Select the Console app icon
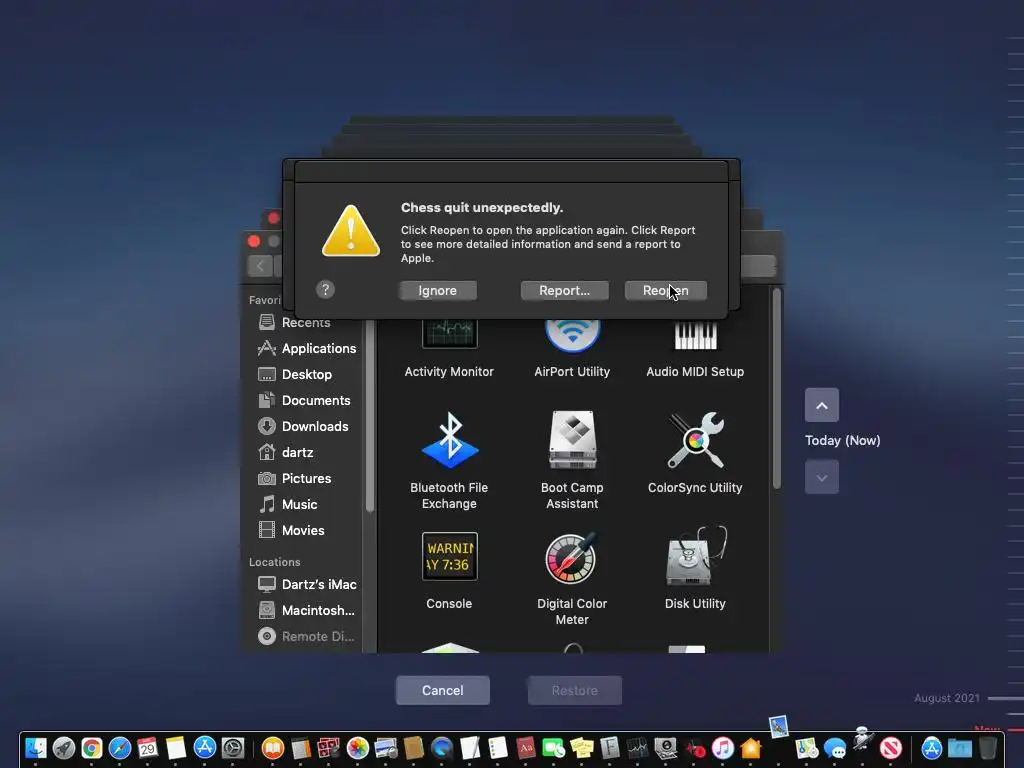Screen dimensions: 1024x768 tap(449, 556)
